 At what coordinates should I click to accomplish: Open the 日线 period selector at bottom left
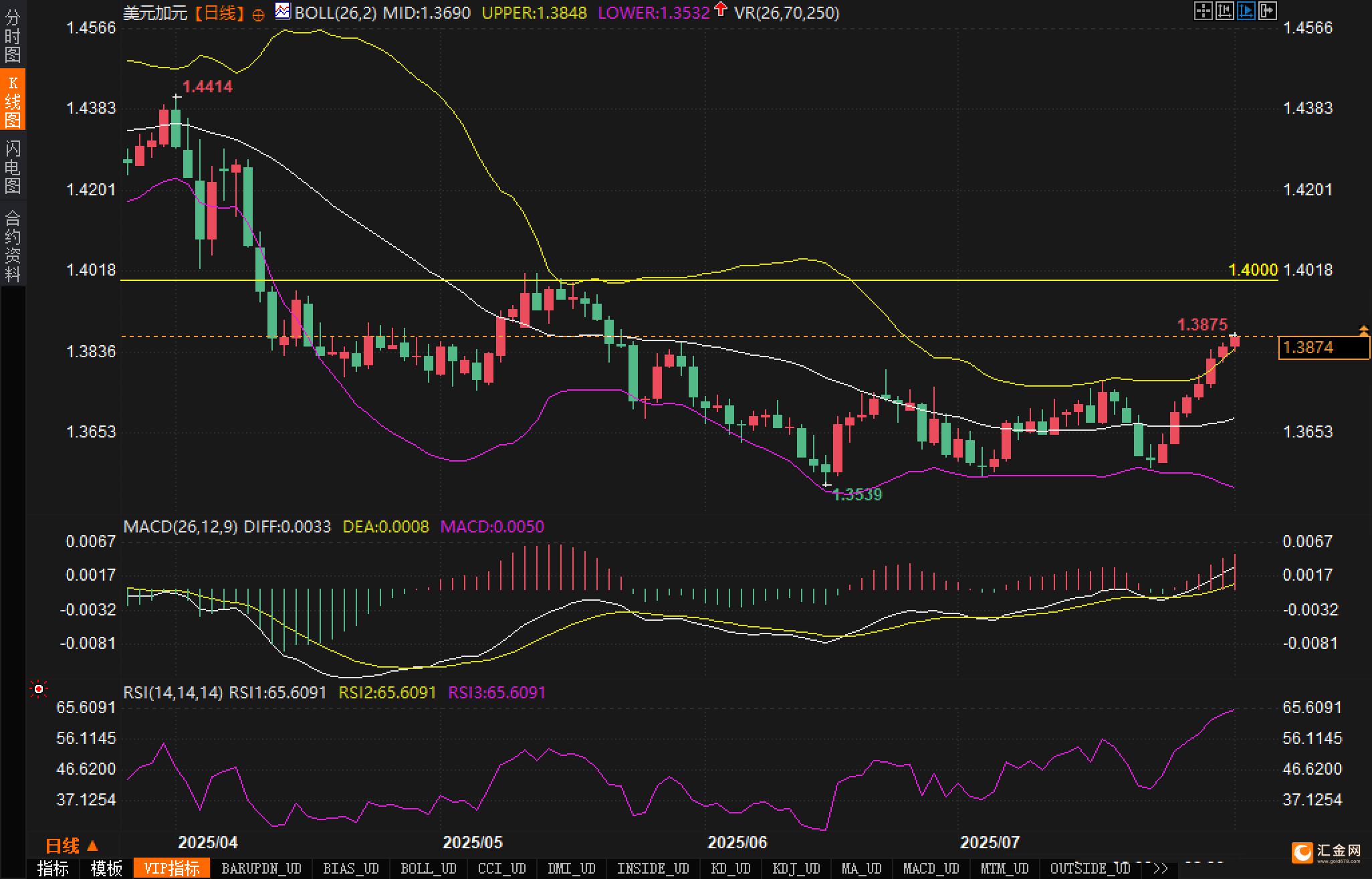72,846
